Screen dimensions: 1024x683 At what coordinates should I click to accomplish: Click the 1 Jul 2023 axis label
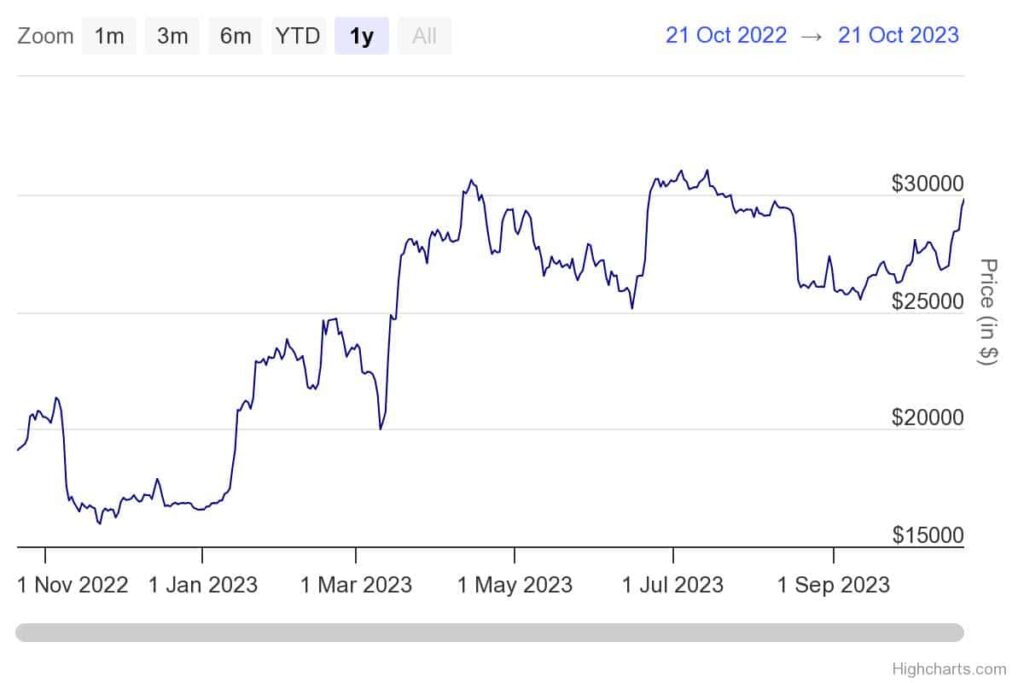672,585
